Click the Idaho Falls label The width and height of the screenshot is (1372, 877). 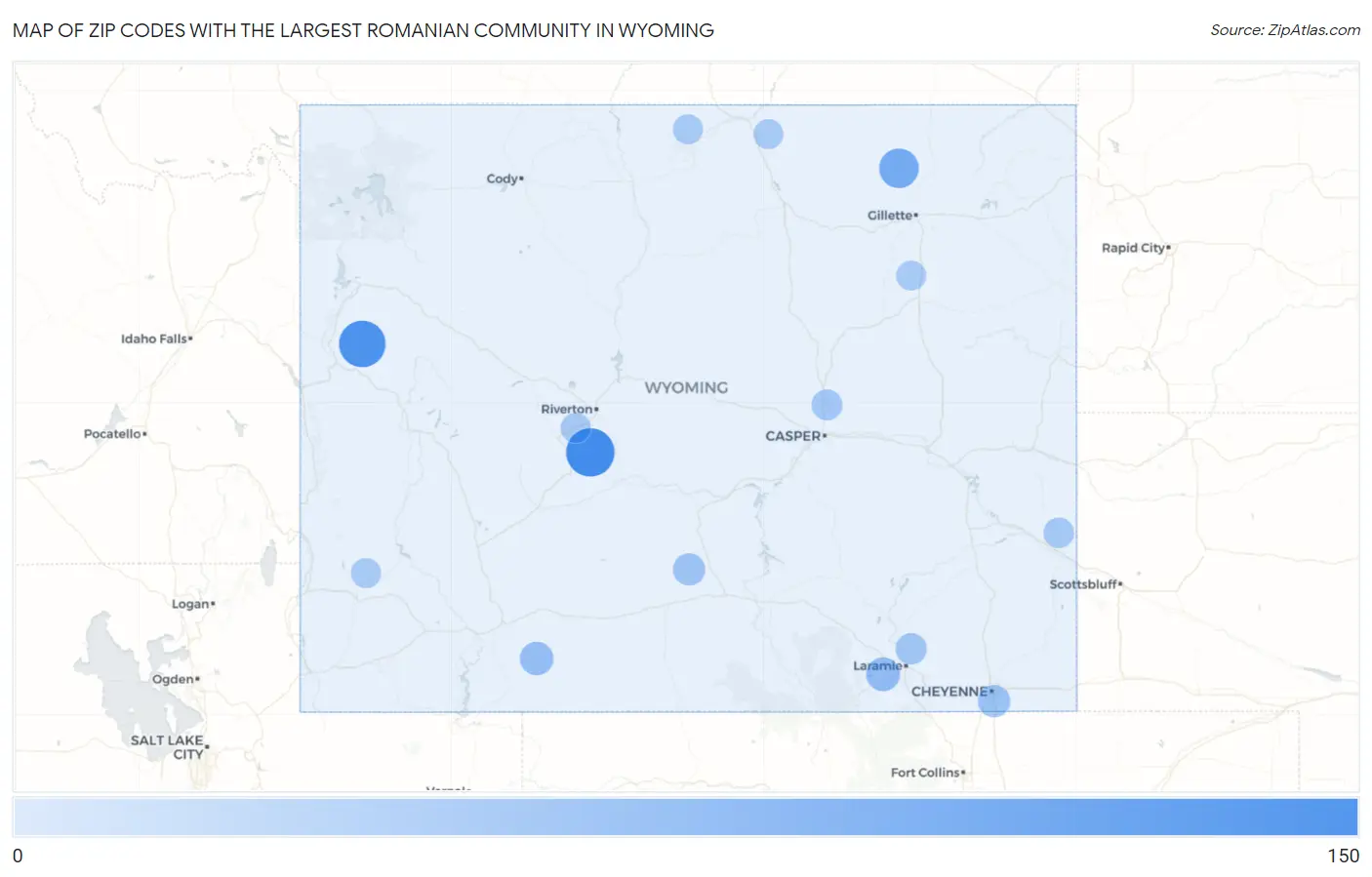[x=156, y=339]
